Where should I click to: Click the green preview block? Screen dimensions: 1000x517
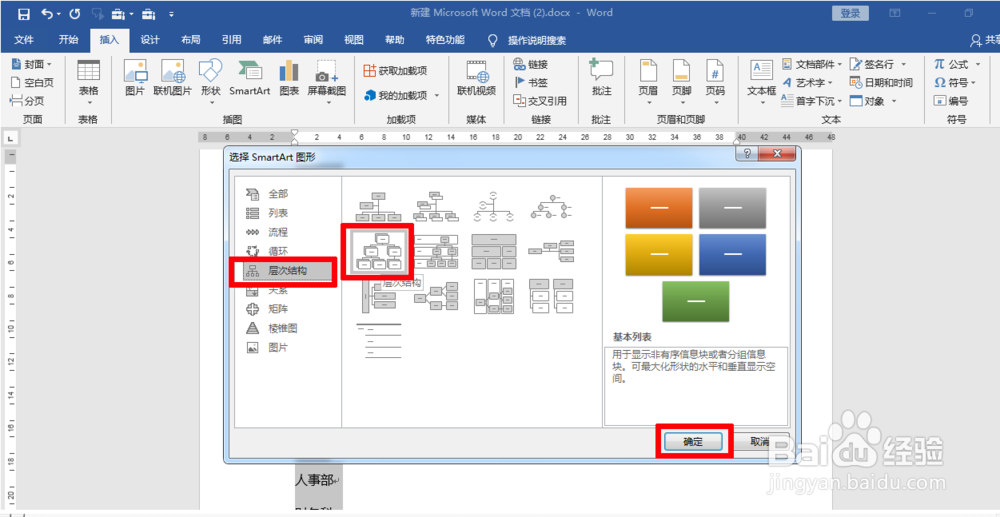[x=696, y=301]
